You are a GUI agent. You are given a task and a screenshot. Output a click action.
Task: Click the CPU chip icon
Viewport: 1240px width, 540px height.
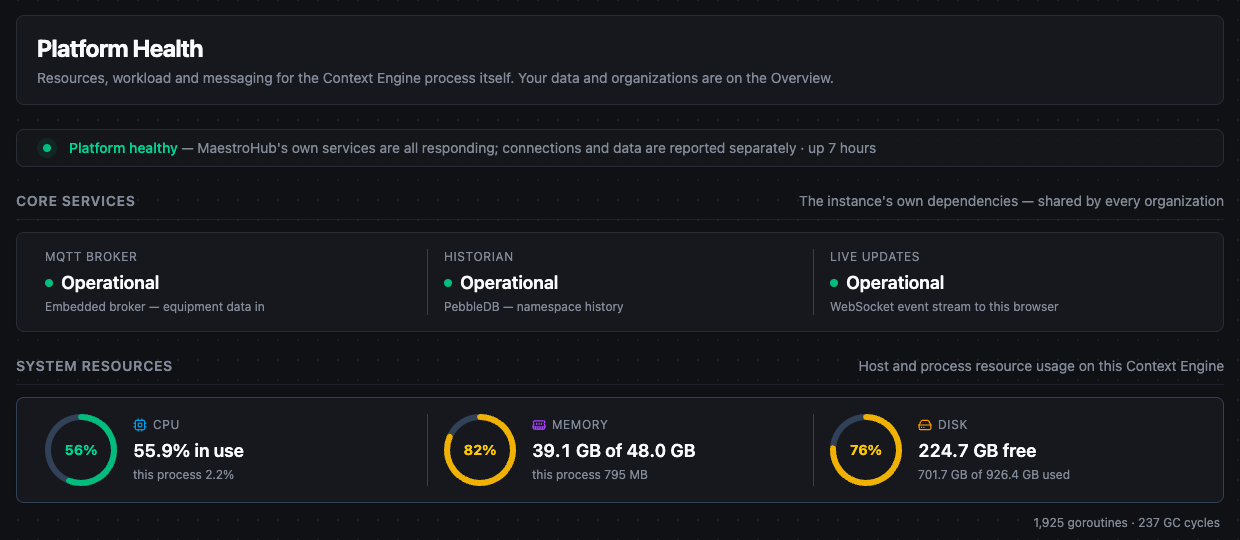coord(140,425)
